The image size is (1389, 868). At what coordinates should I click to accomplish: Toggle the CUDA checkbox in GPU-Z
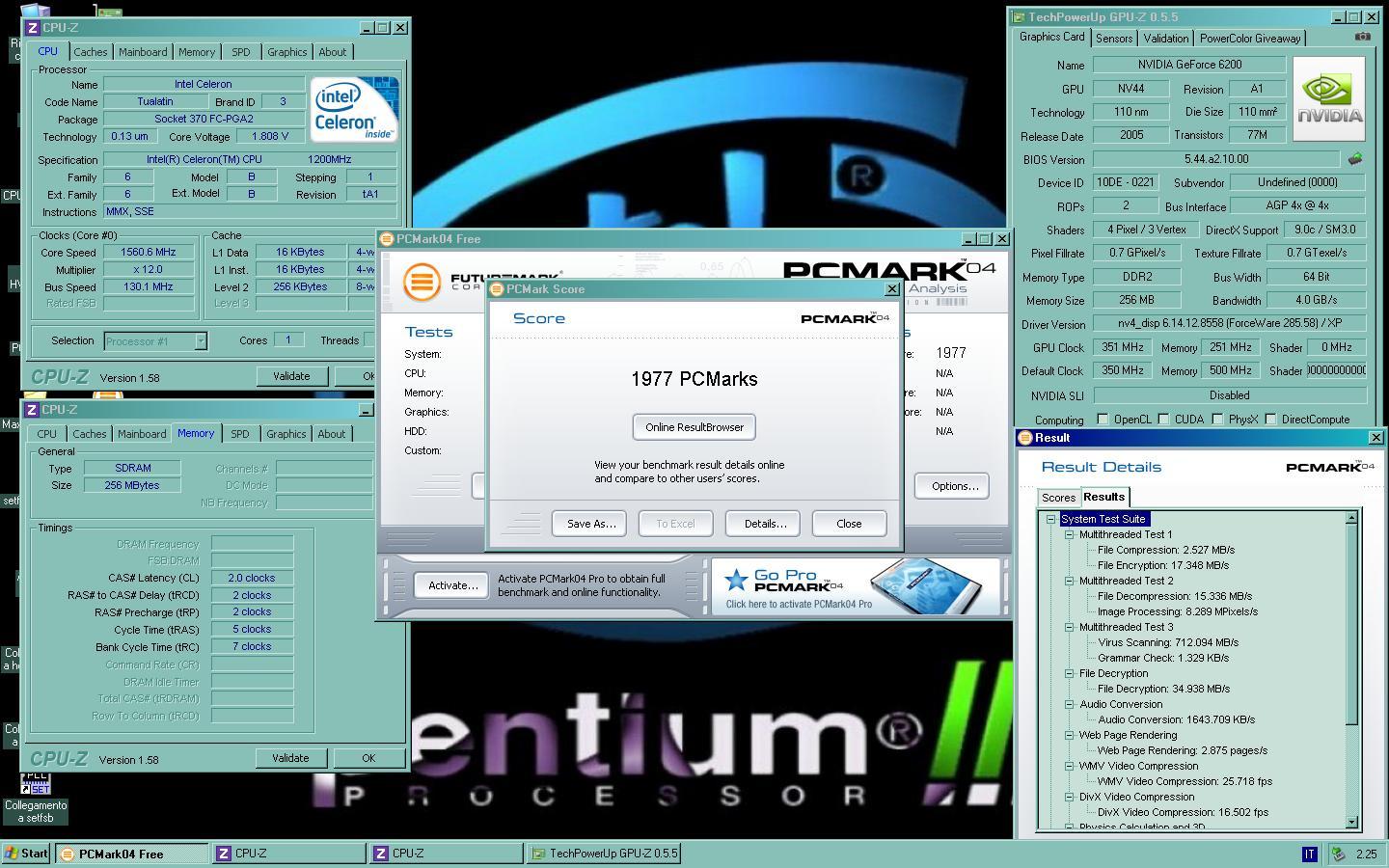[1164, 420]
